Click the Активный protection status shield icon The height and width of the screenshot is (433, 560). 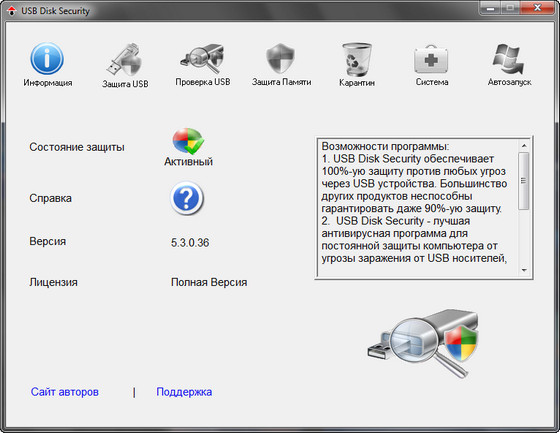[x=188, y=141]
